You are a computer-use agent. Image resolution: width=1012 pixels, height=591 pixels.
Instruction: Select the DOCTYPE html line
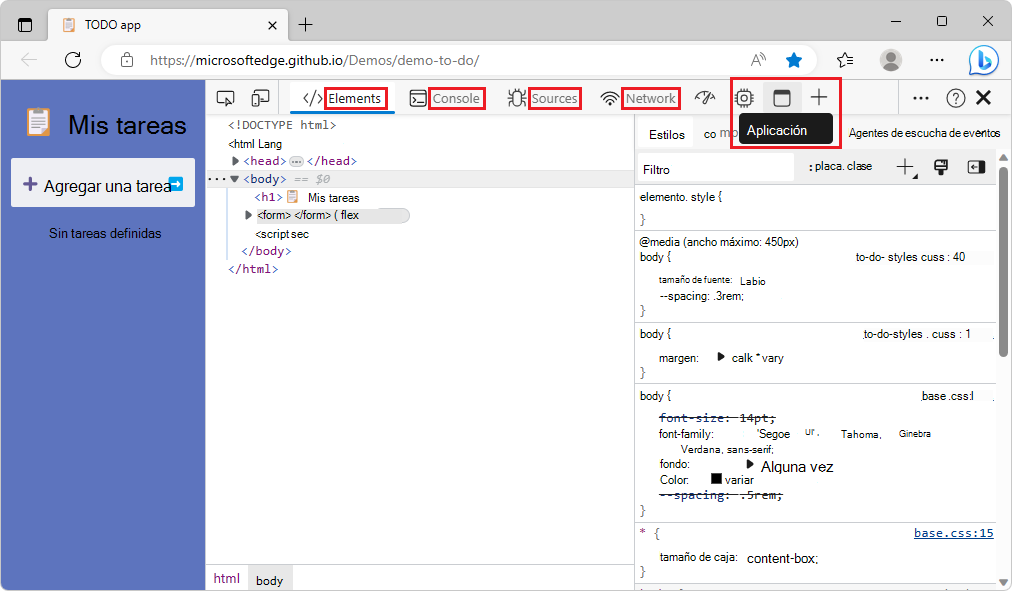point(282,125)
